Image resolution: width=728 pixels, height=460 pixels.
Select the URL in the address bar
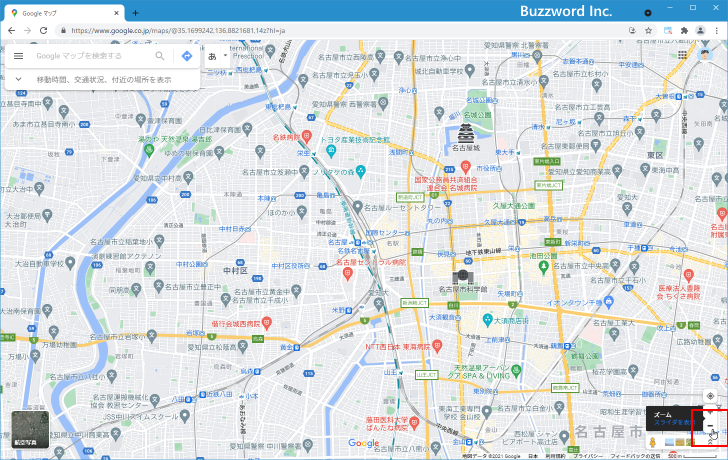click(178, 31)
